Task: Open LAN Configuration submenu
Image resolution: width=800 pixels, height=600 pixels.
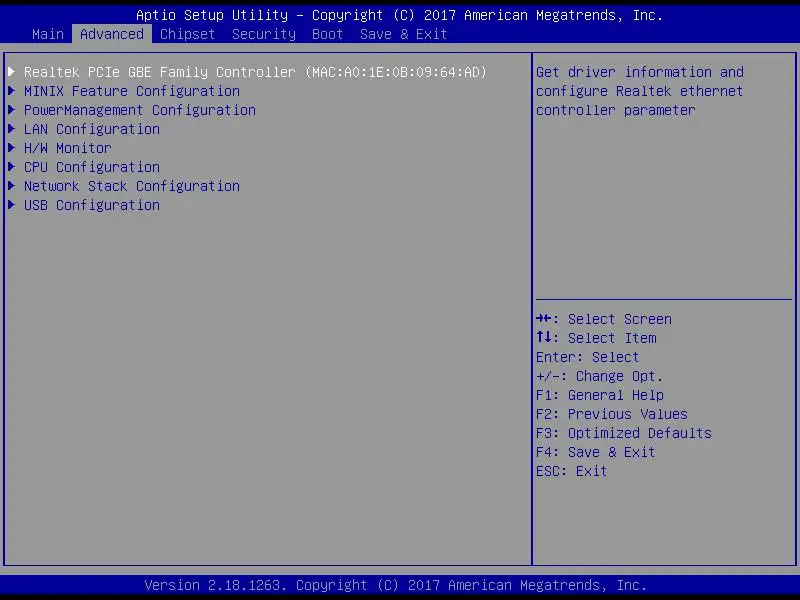Action: click(92, 129)
